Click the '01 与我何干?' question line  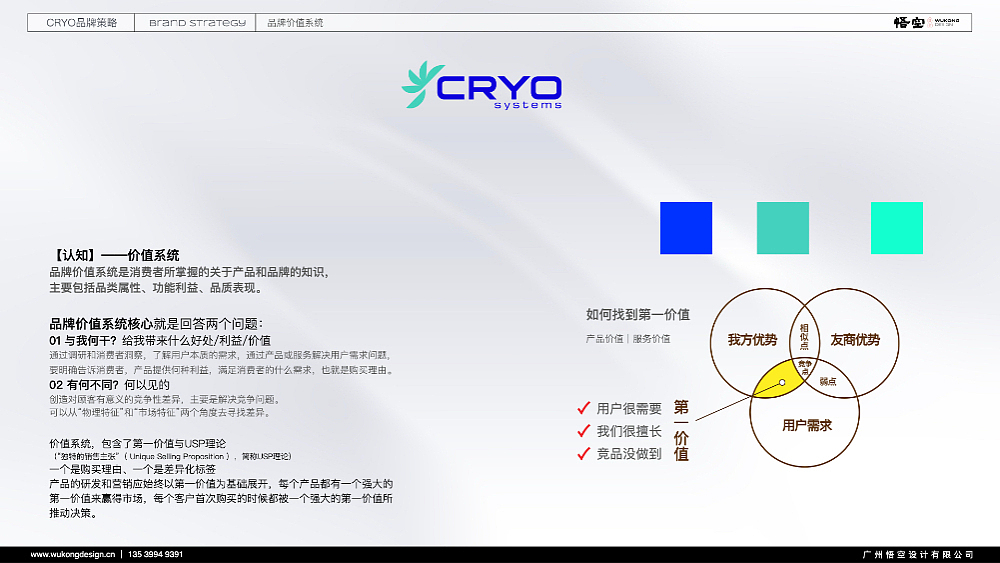pyautogui.click(x=160, y=340)
